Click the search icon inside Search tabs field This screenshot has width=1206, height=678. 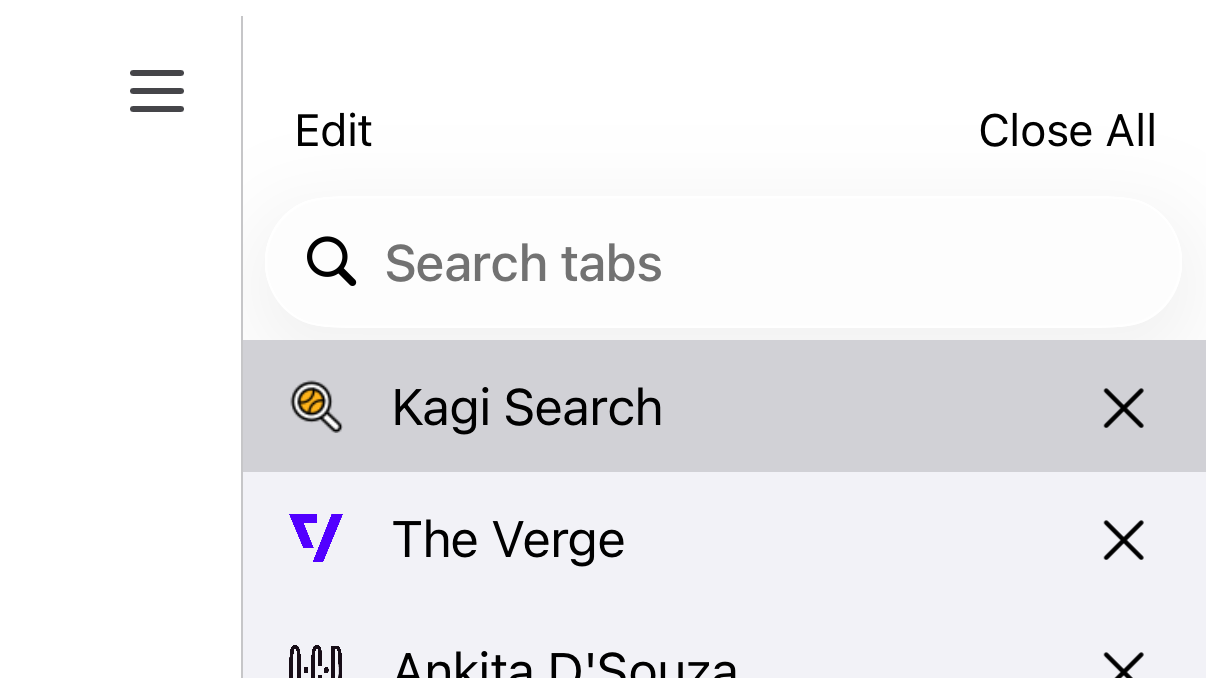(330, 262)
